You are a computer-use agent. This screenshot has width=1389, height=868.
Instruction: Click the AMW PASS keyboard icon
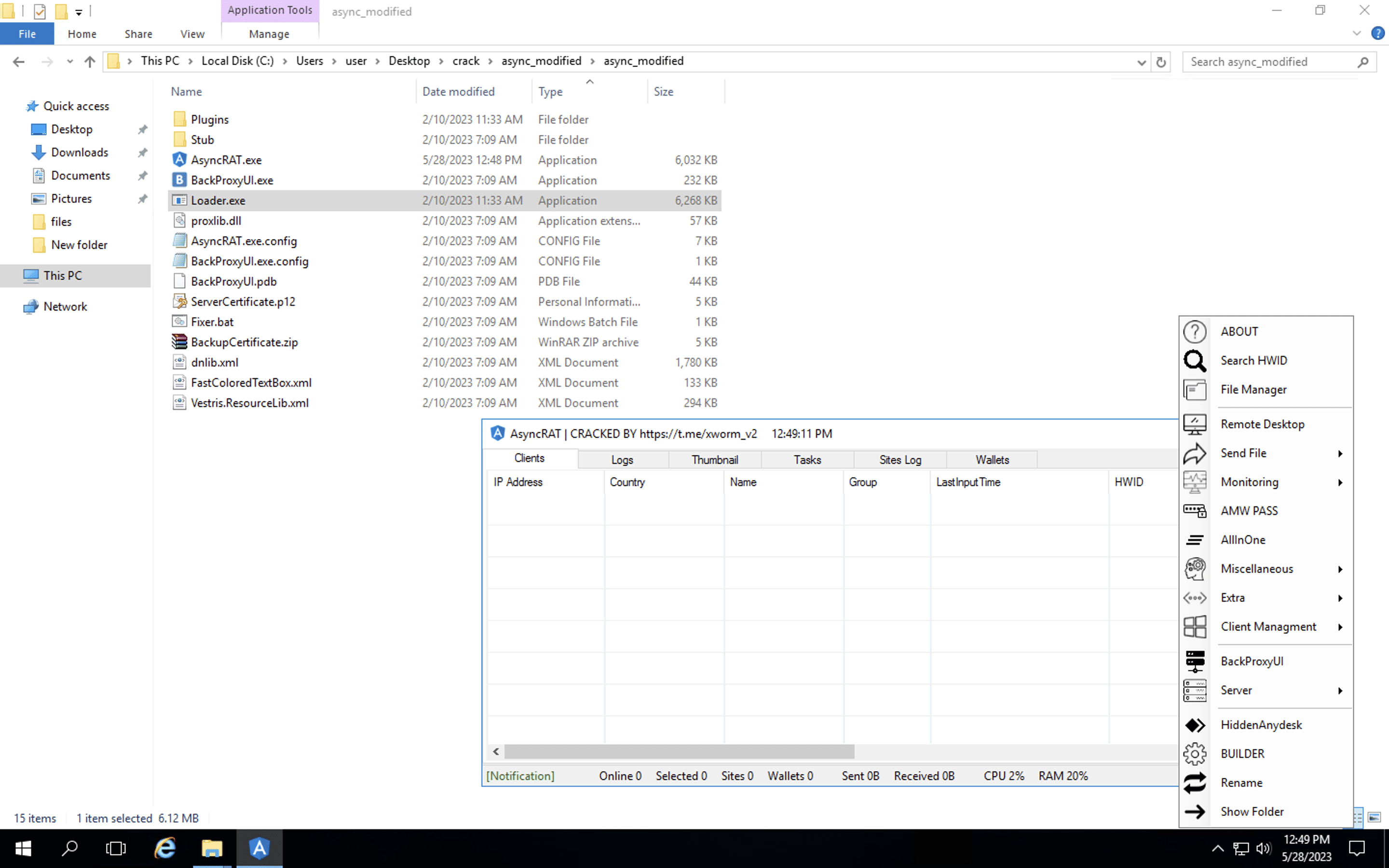1195,511
